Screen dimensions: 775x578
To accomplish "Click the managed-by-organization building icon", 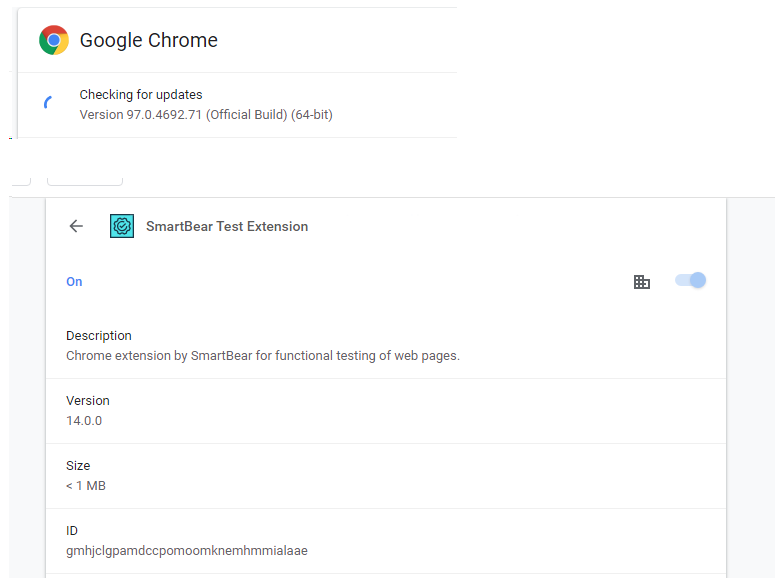I will (642, 282).
